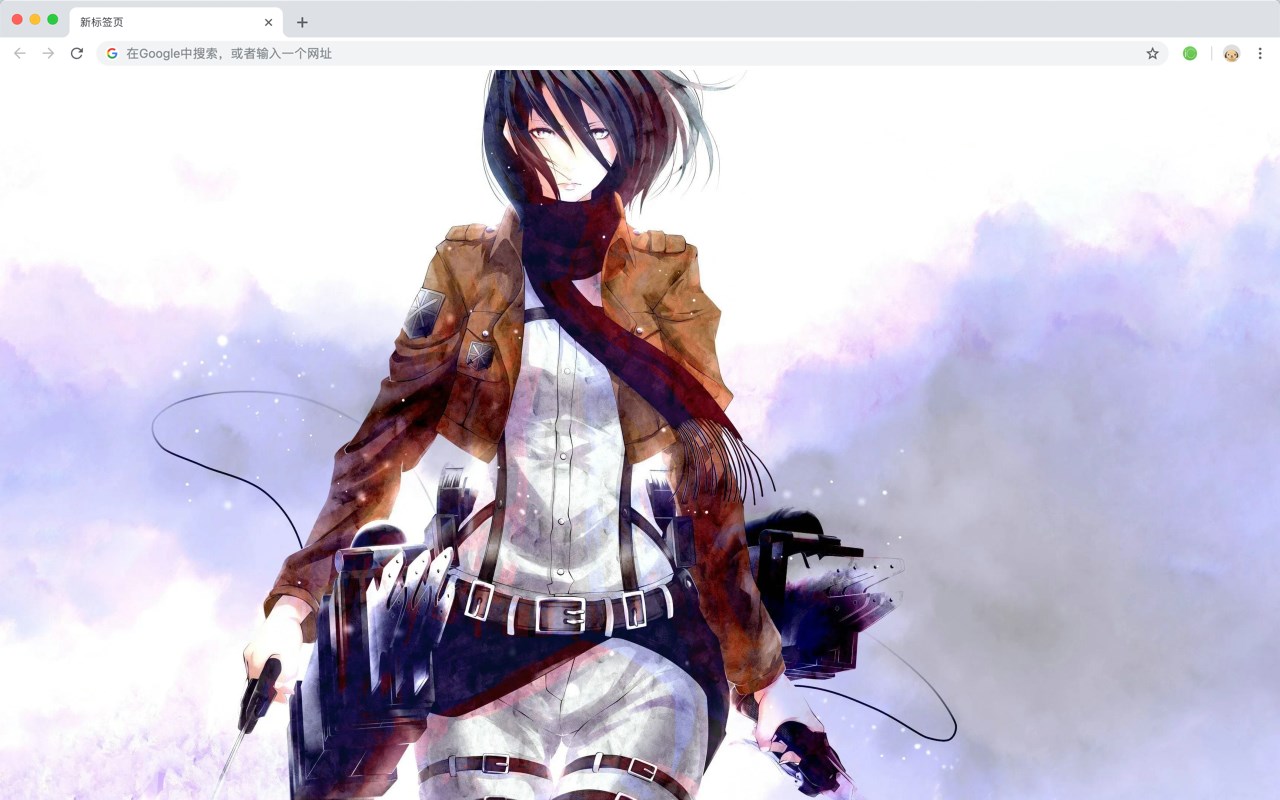Go back to the previous page
Image resolution: width=1280 pixels, height=800 pixels.
pos(20,53)
